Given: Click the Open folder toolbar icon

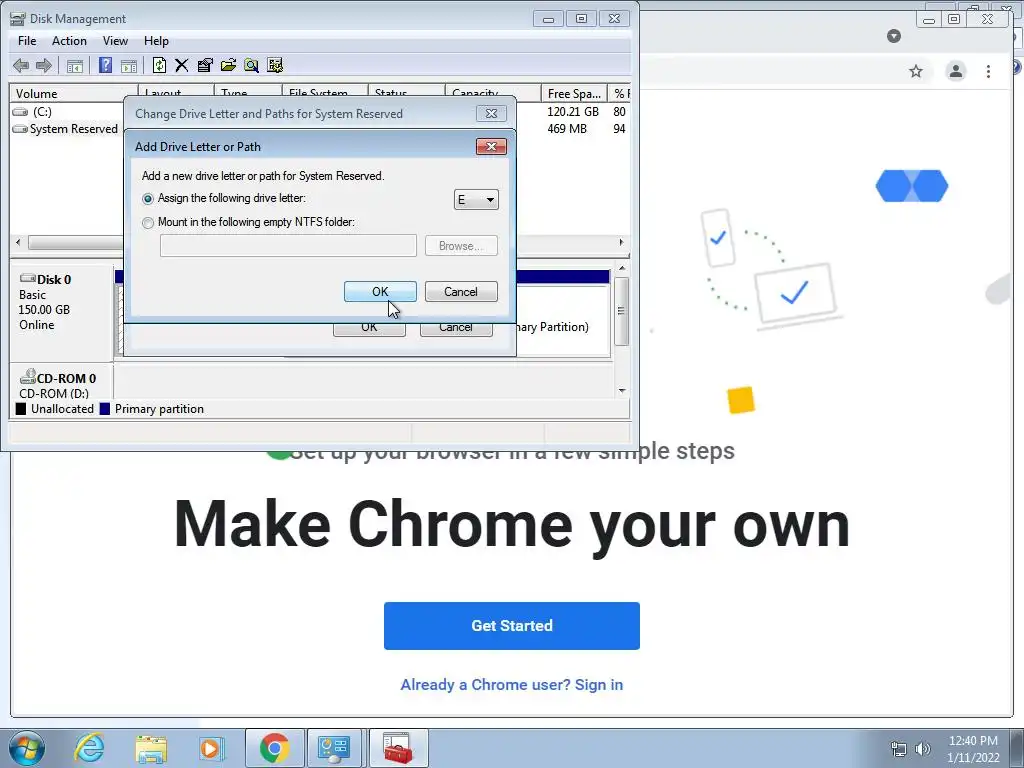Looking at the screenshot, I should click(228, 65).
